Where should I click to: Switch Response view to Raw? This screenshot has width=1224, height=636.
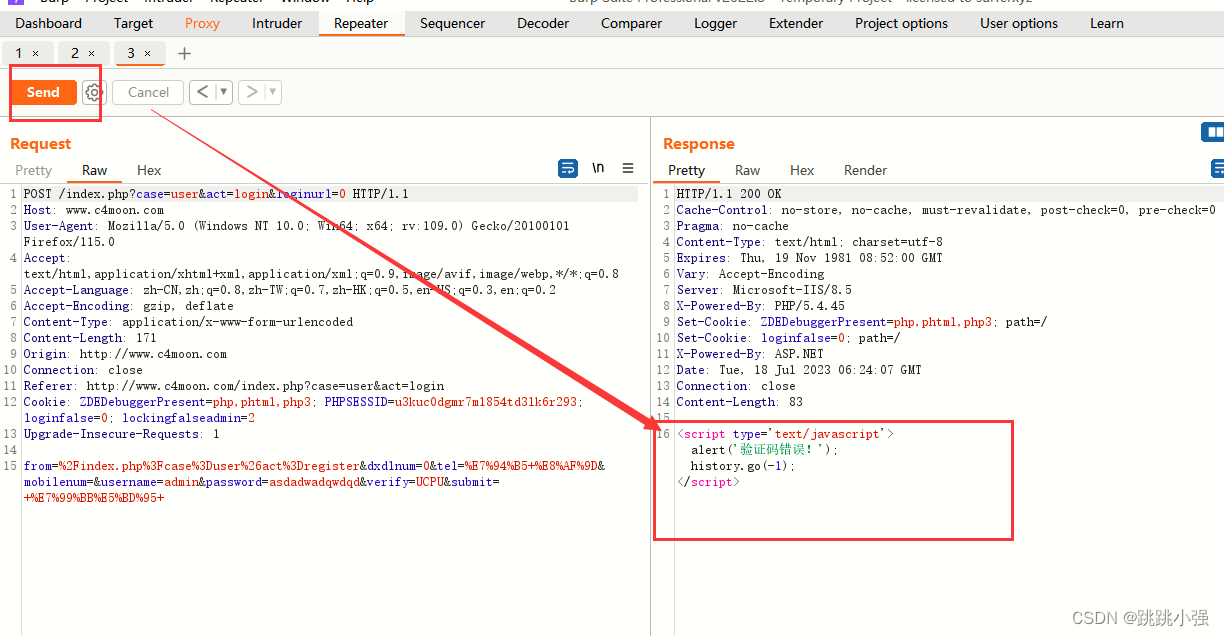coord(748,170)
